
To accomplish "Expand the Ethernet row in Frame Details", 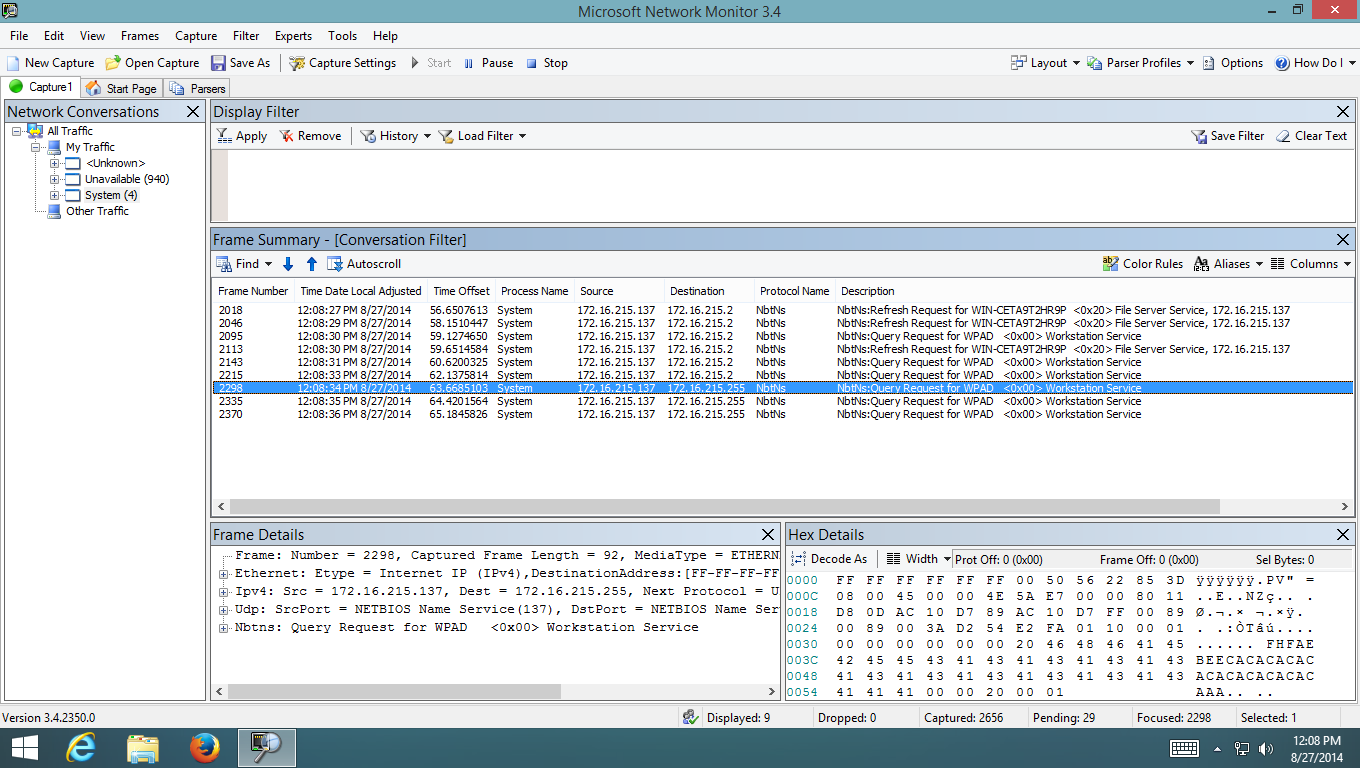I will [x=224, y=574].
